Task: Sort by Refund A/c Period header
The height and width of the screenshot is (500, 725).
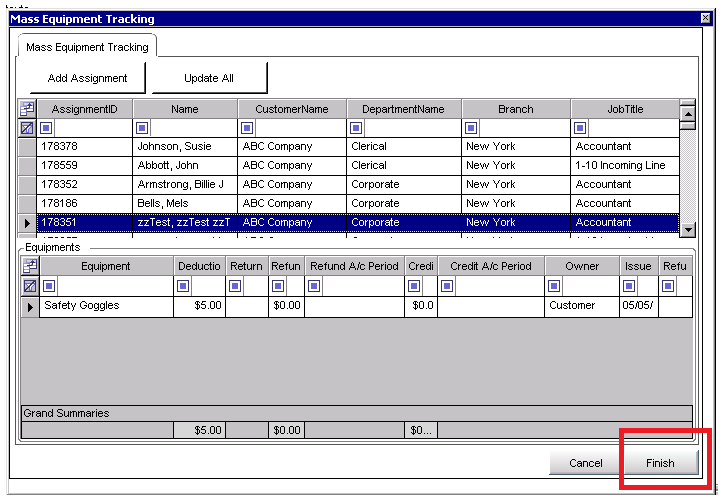Action: click(x=354, y=266)
